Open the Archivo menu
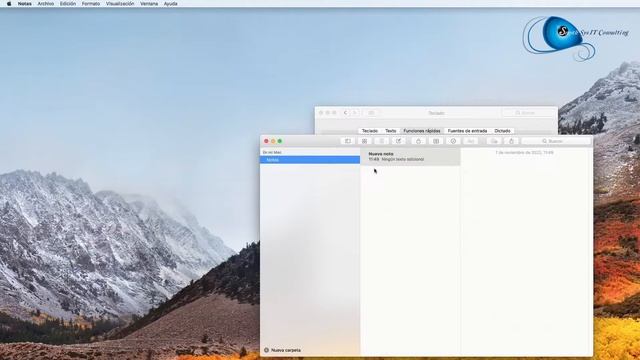640x360 pixels. coord(46,4)
